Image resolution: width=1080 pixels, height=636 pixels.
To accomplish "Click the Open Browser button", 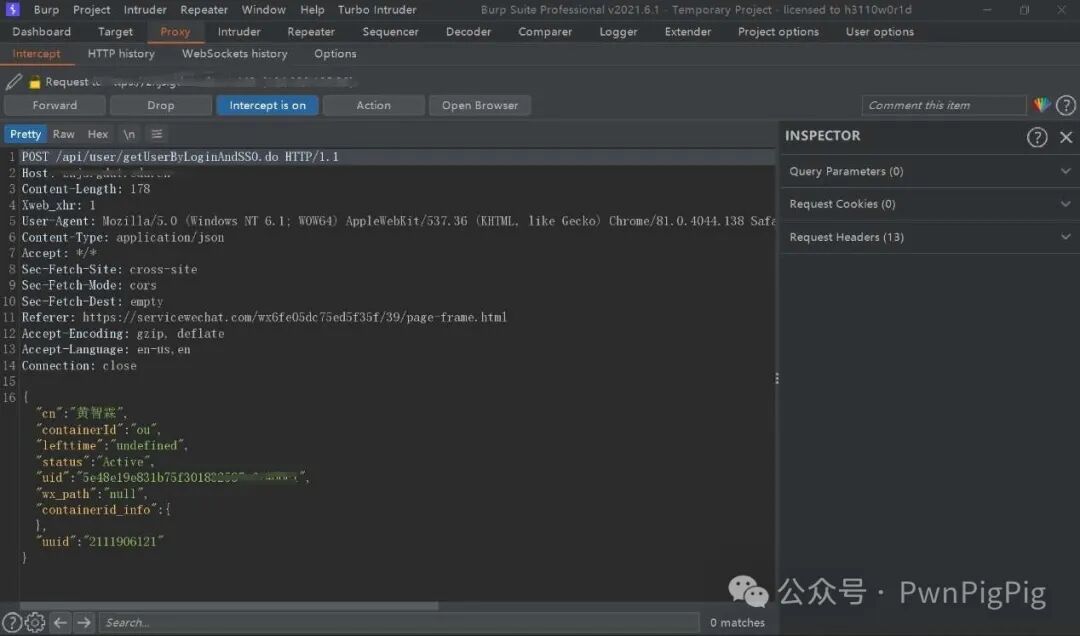I will tap(480, 105).
